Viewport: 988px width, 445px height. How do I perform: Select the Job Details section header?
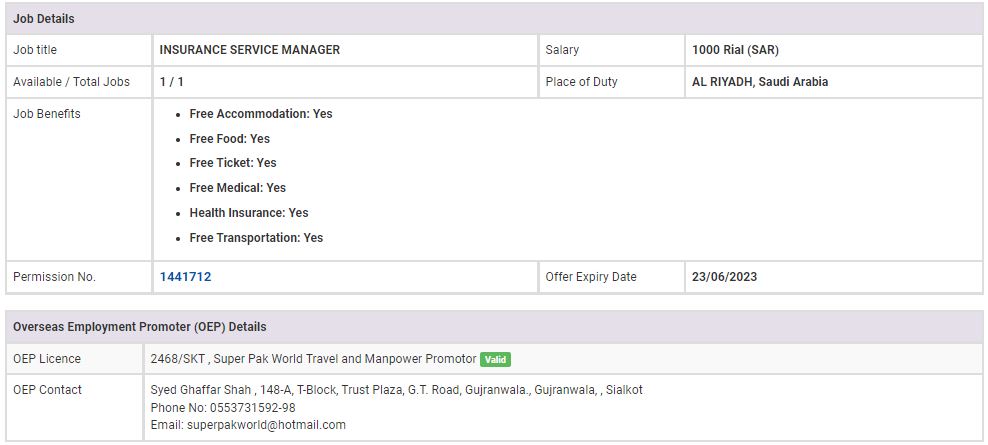44,19
